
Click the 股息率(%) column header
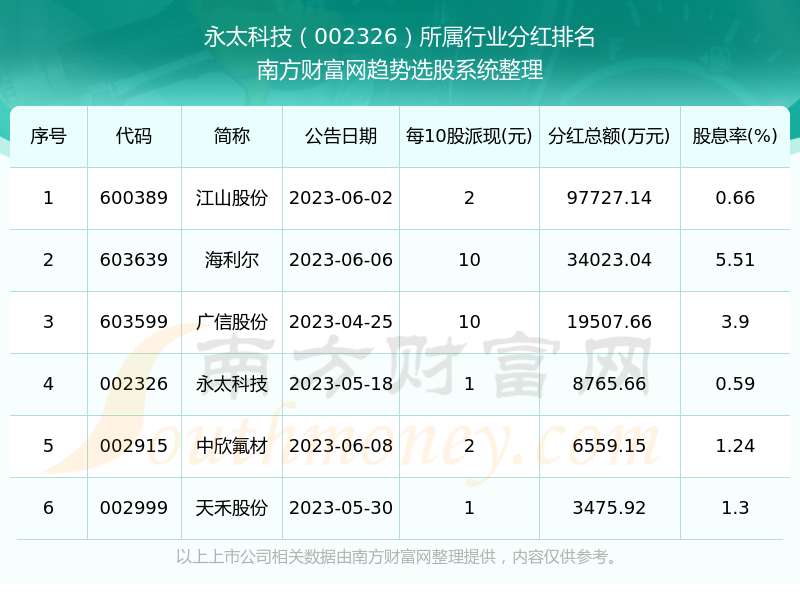pos(735,136)
